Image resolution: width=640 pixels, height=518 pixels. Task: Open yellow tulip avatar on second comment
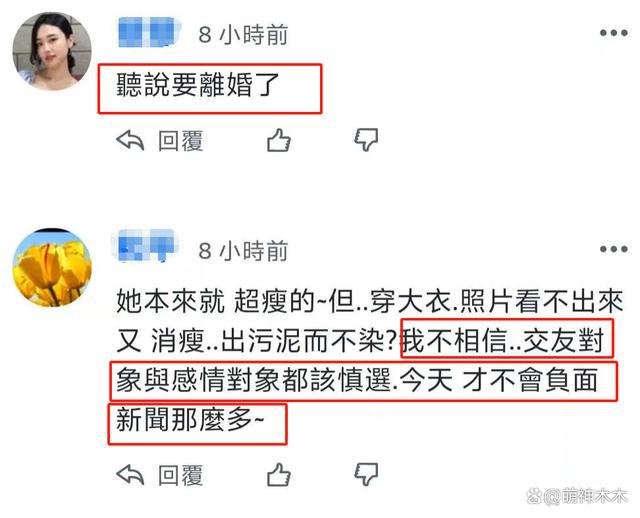(52, 267)
